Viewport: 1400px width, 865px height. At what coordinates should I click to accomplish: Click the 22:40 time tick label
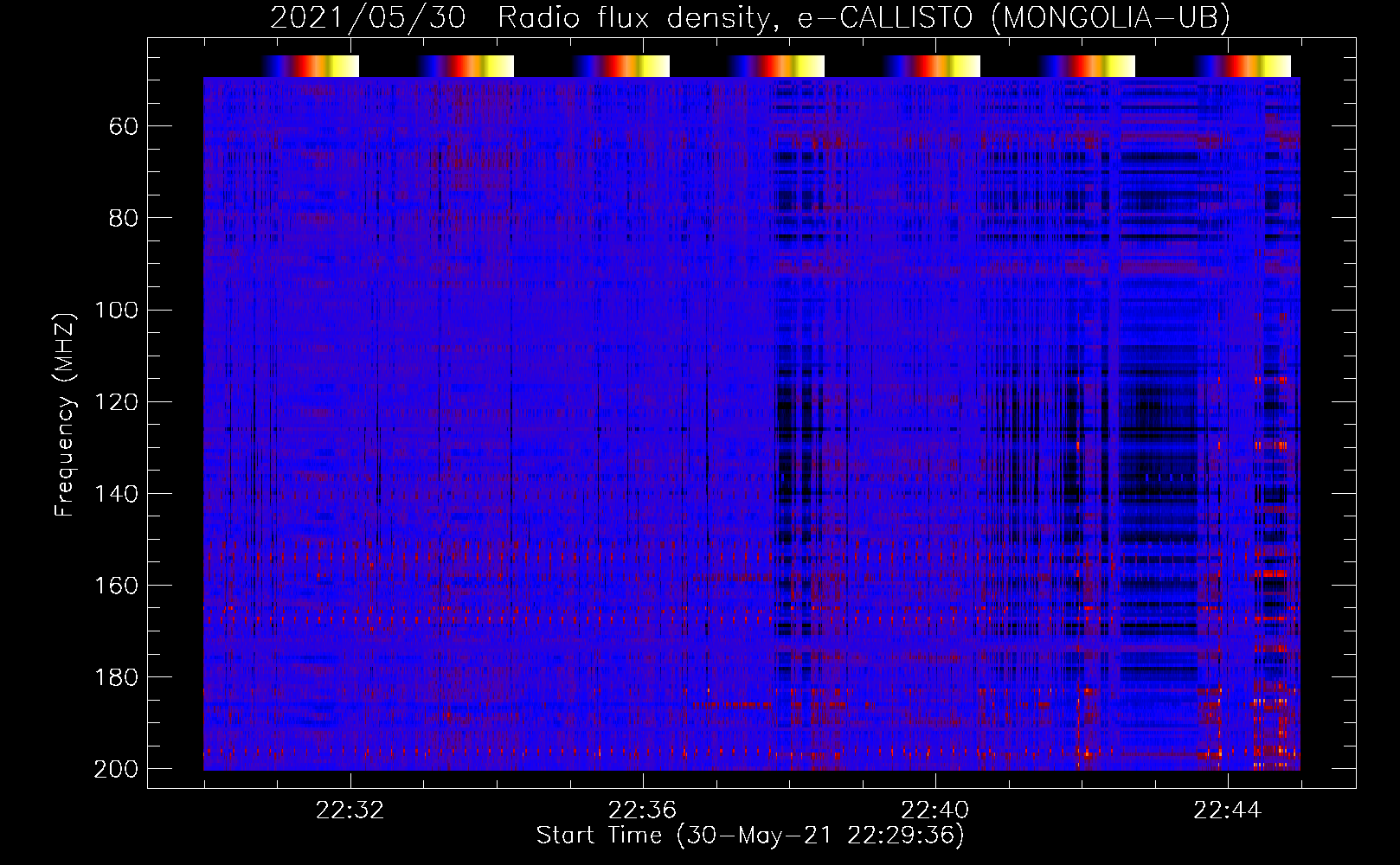[935, 811]
